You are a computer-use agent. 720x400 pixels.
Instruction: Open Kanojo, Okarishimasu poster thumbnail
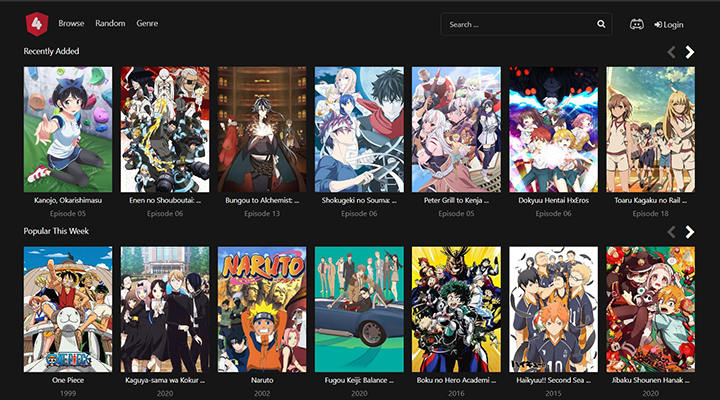coord(68,129)
